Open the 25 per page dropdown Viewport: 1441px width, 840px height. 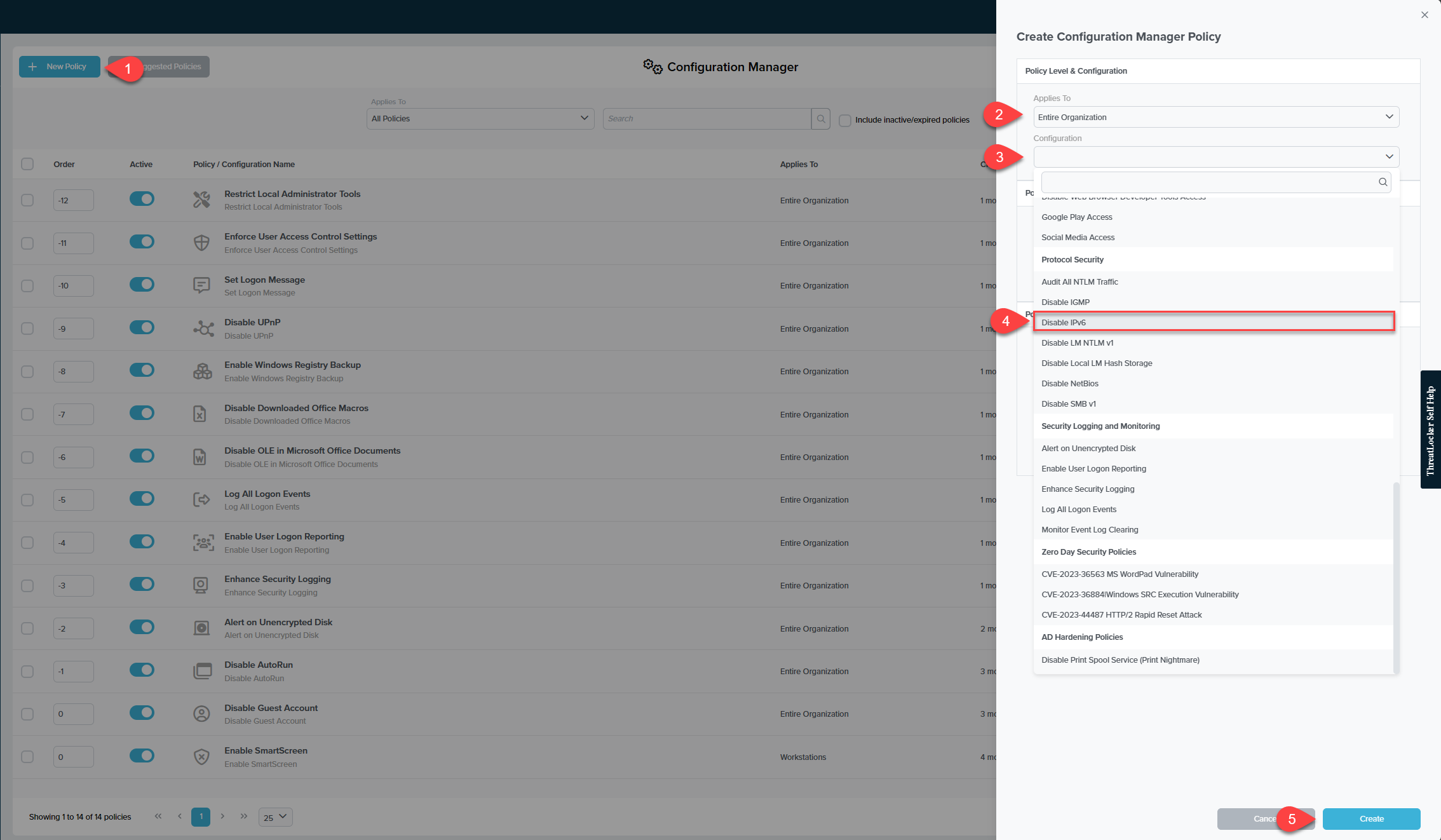[275, 817]
